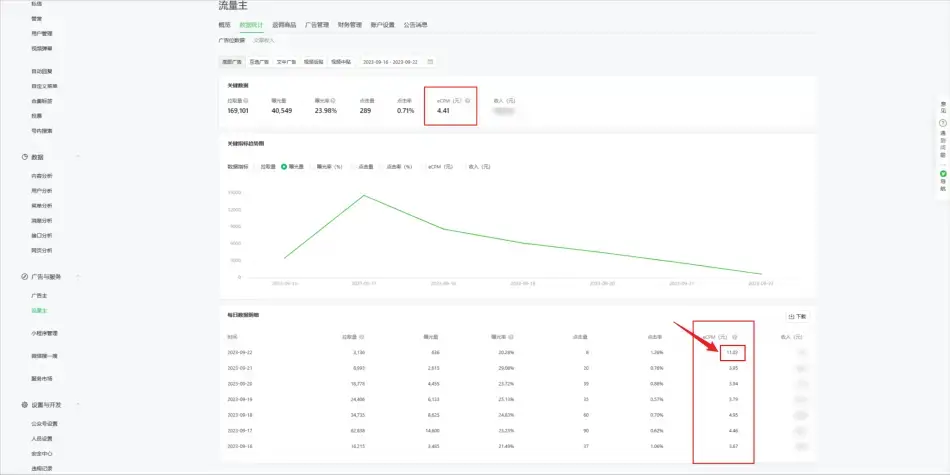This screenshot has width=950, height=475.
Task: Switch to the 广告管理 tab
Action: click(x=317, y=25)
